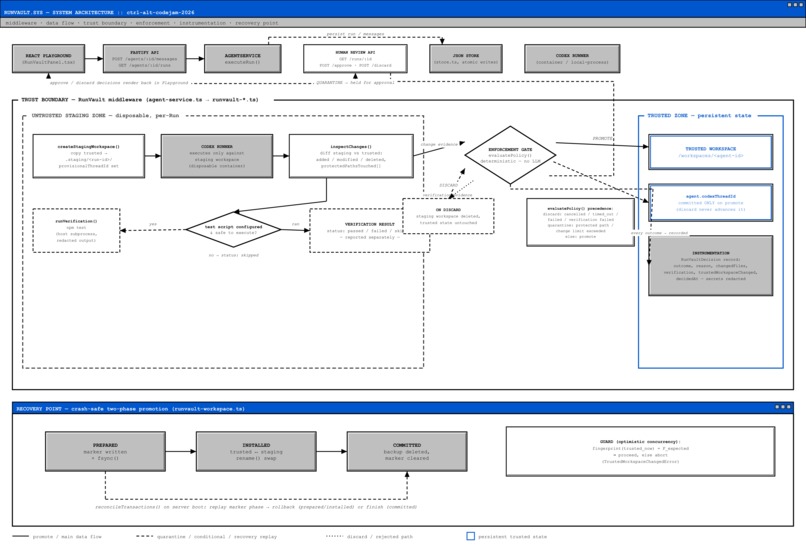Select the FASTIFY API box
The image size is (806, 546).
[144, 59]
